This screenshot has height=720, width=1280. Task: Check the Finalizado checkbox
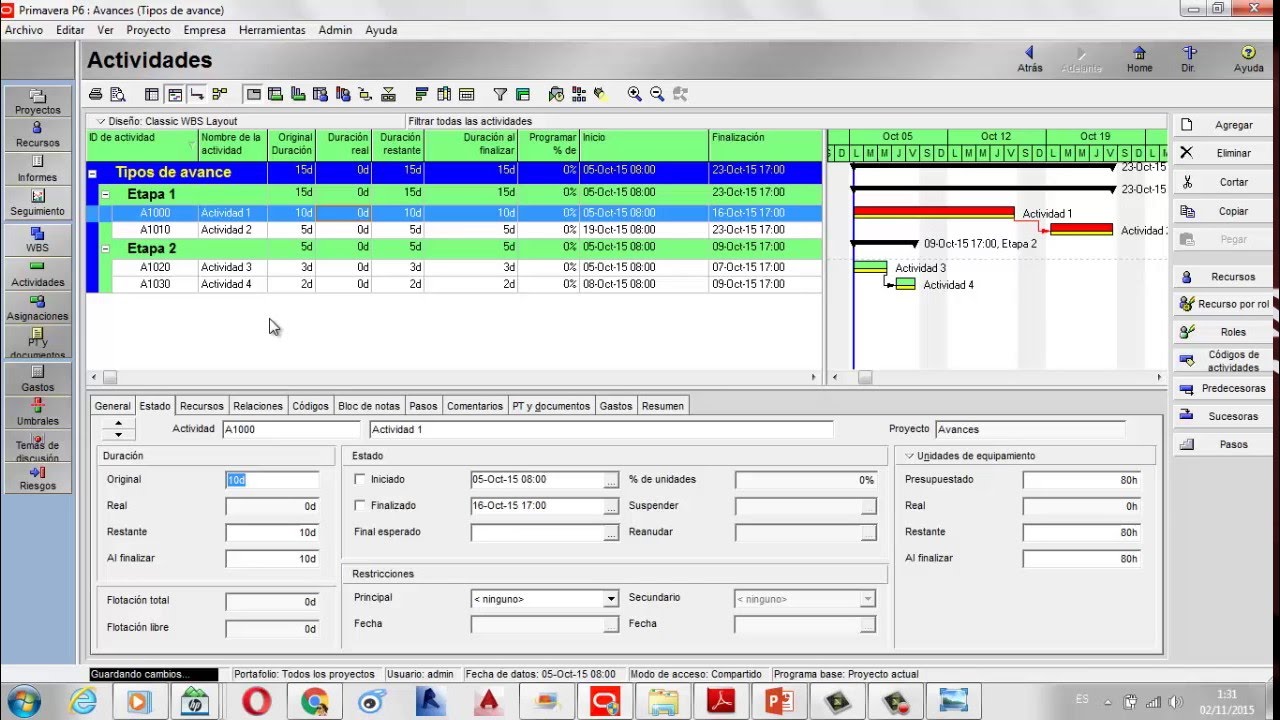pyautogui.click(x=360, y=506)
